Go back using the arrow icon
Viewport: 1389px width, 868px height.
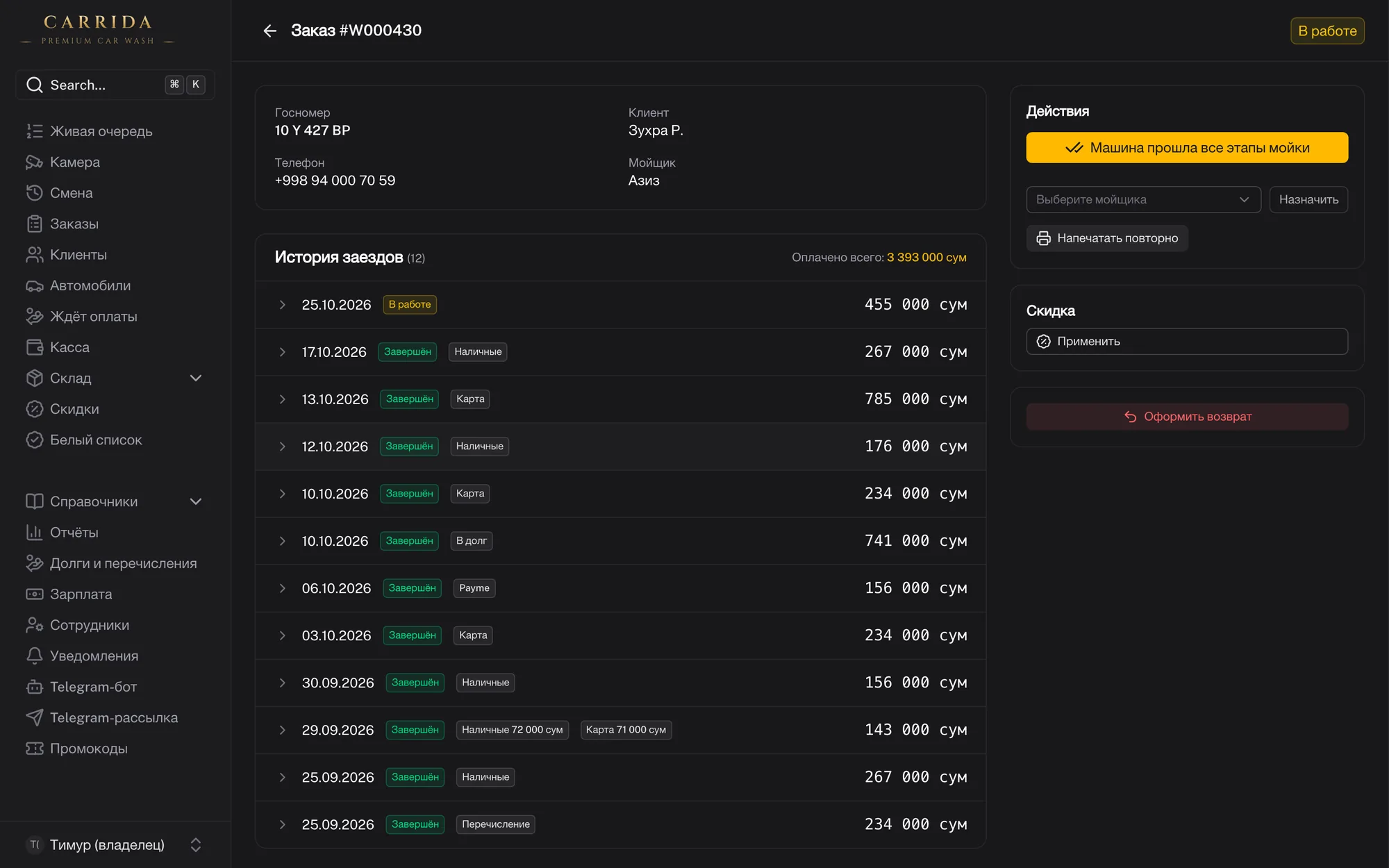tap(269, 31)
